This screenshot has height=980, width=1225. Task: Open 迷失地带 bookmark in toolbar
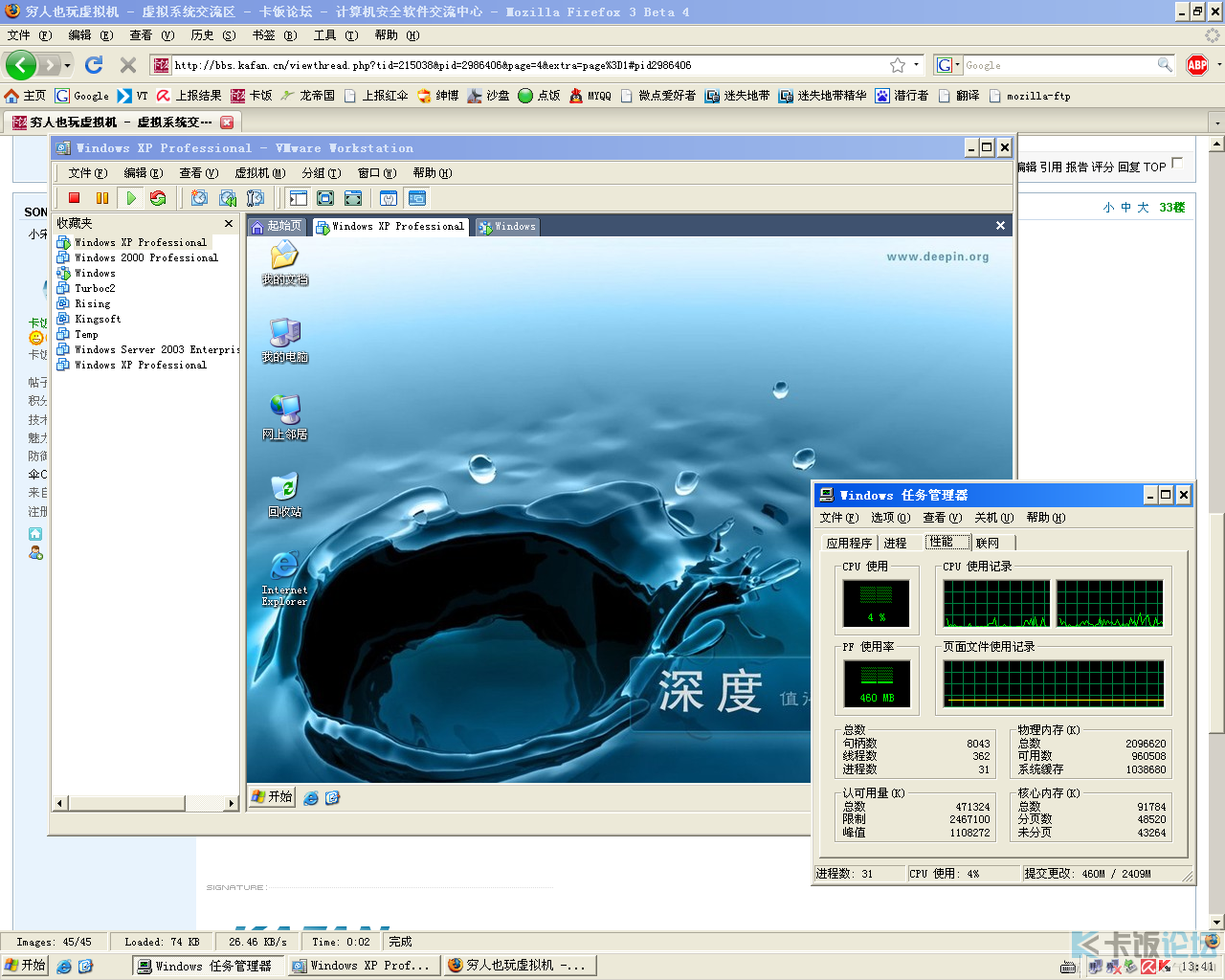(737, 96)
